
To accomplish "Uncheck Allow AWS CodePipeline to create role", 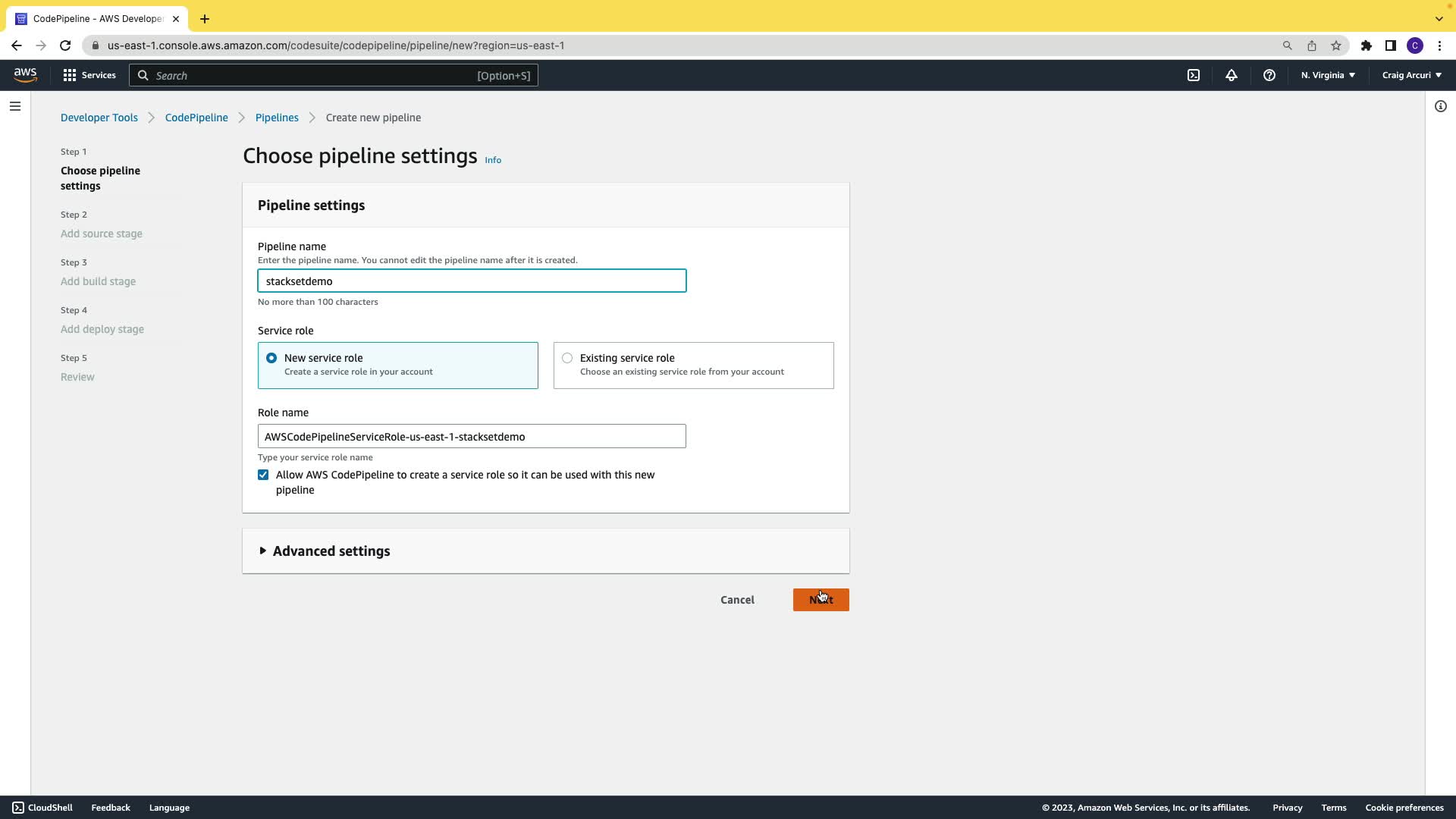I will coord(263,475).
